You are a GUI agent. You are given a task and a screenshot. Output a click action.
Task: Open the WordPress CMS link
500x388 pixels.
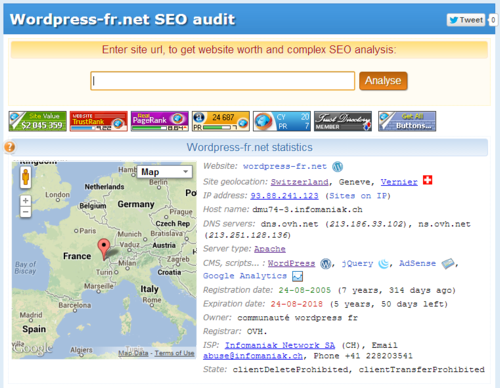291,263
